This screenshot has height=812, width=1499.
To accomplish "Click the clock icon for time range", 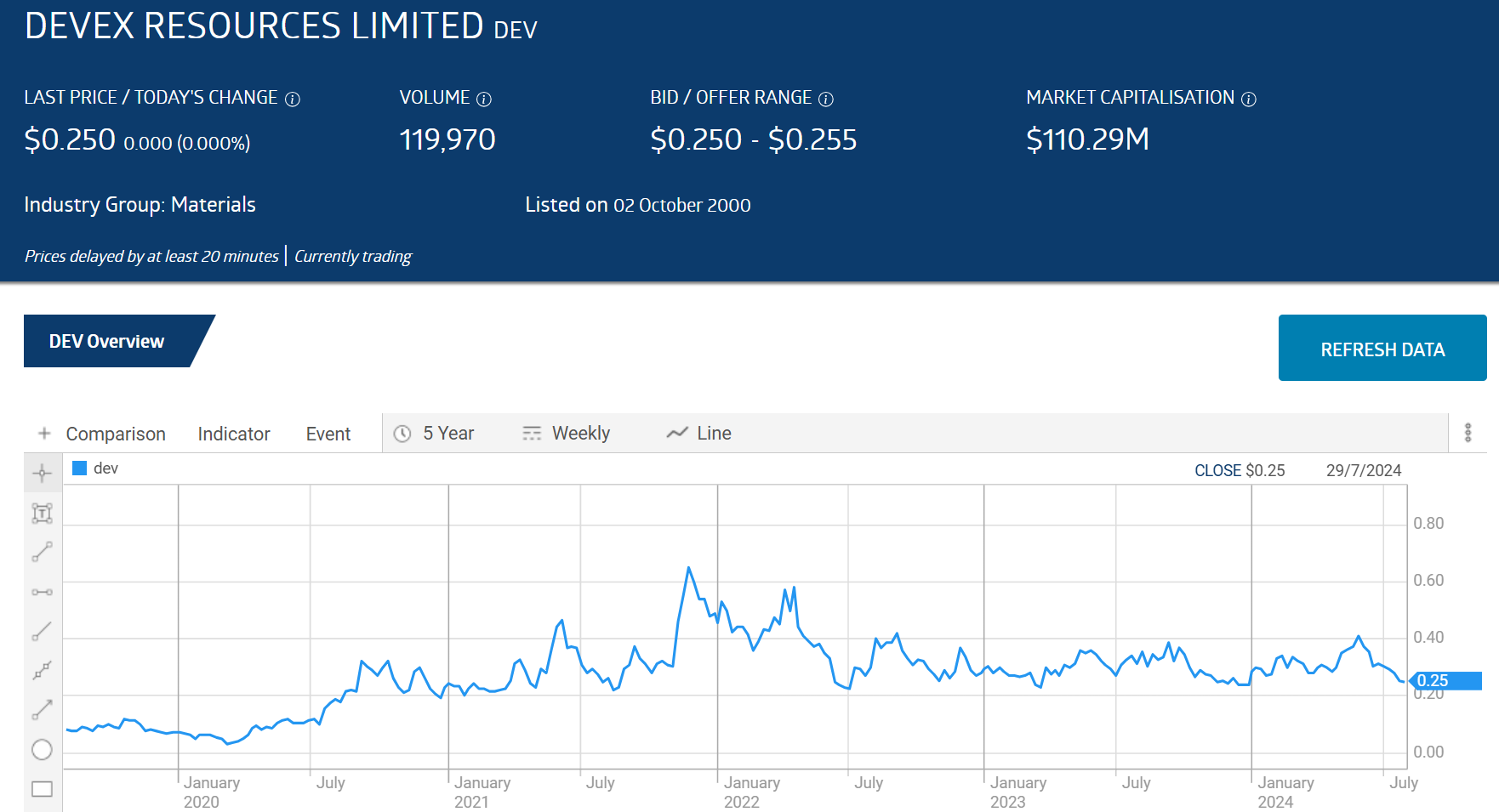I will click(x=402, y=434).
